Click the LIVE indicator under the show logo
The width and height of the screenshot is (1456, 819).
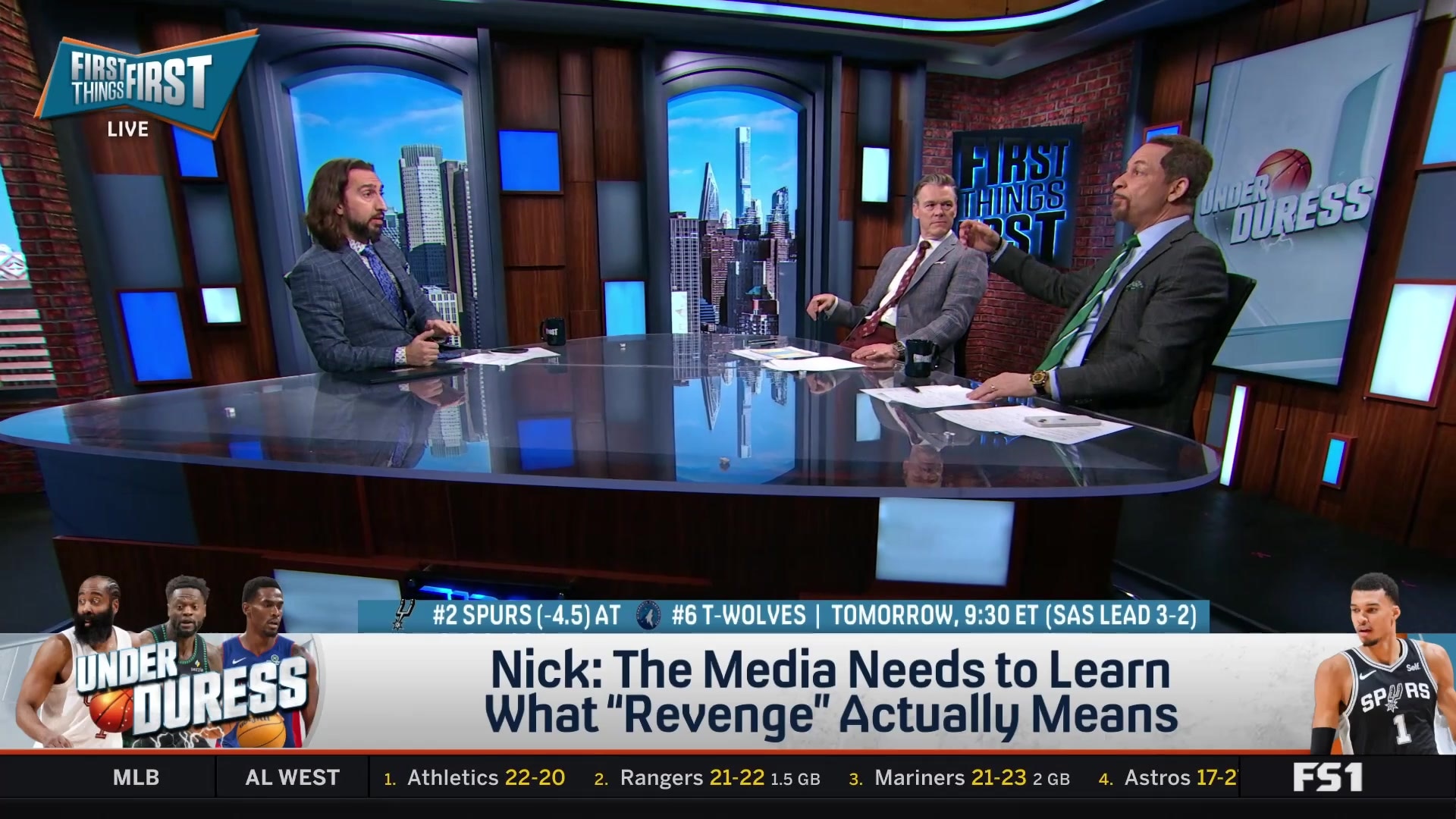pos(127,130)
